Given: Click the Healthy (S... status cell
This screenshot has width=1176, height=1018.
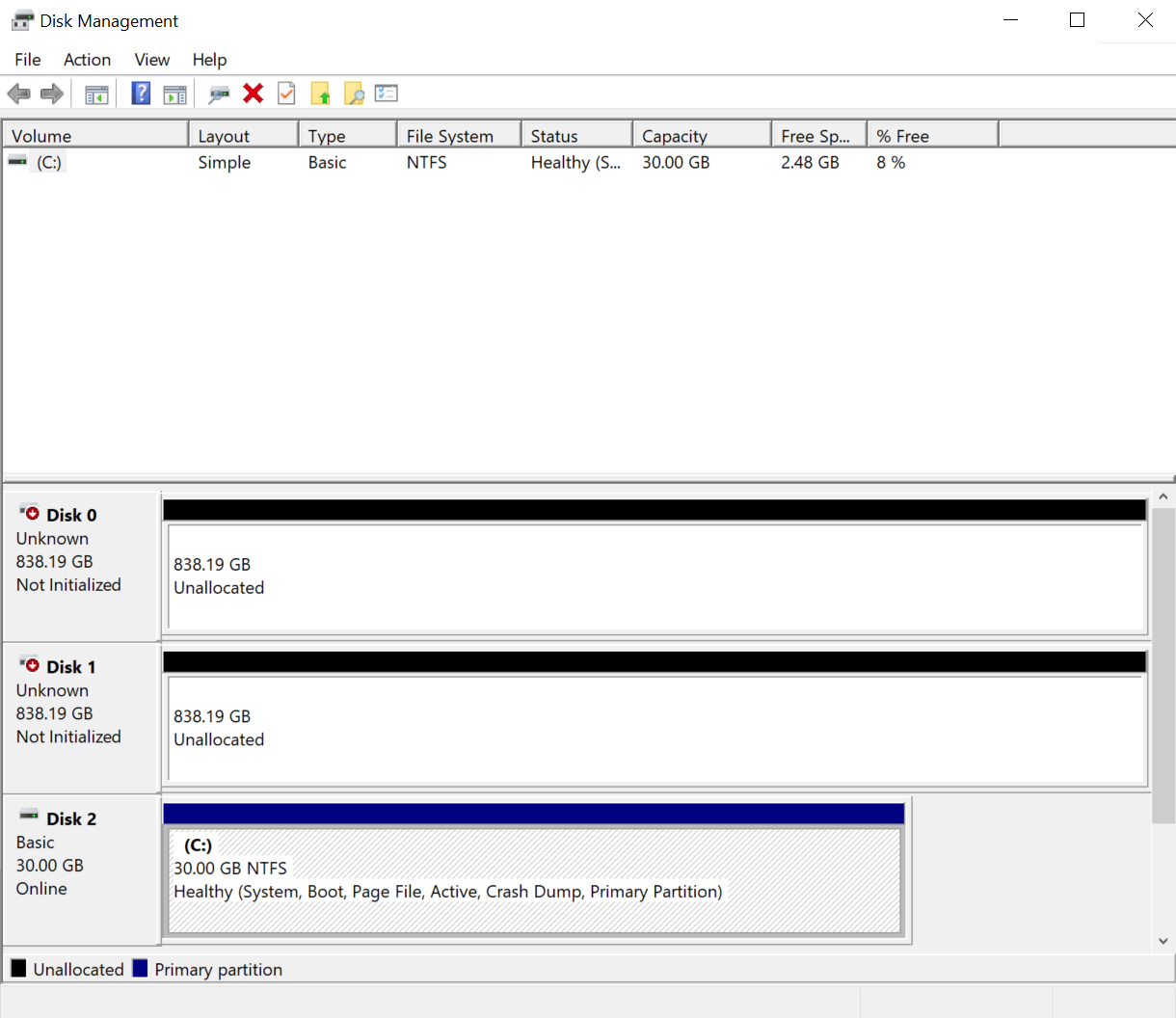Looking at the screenshot, I should pos(575,162).
